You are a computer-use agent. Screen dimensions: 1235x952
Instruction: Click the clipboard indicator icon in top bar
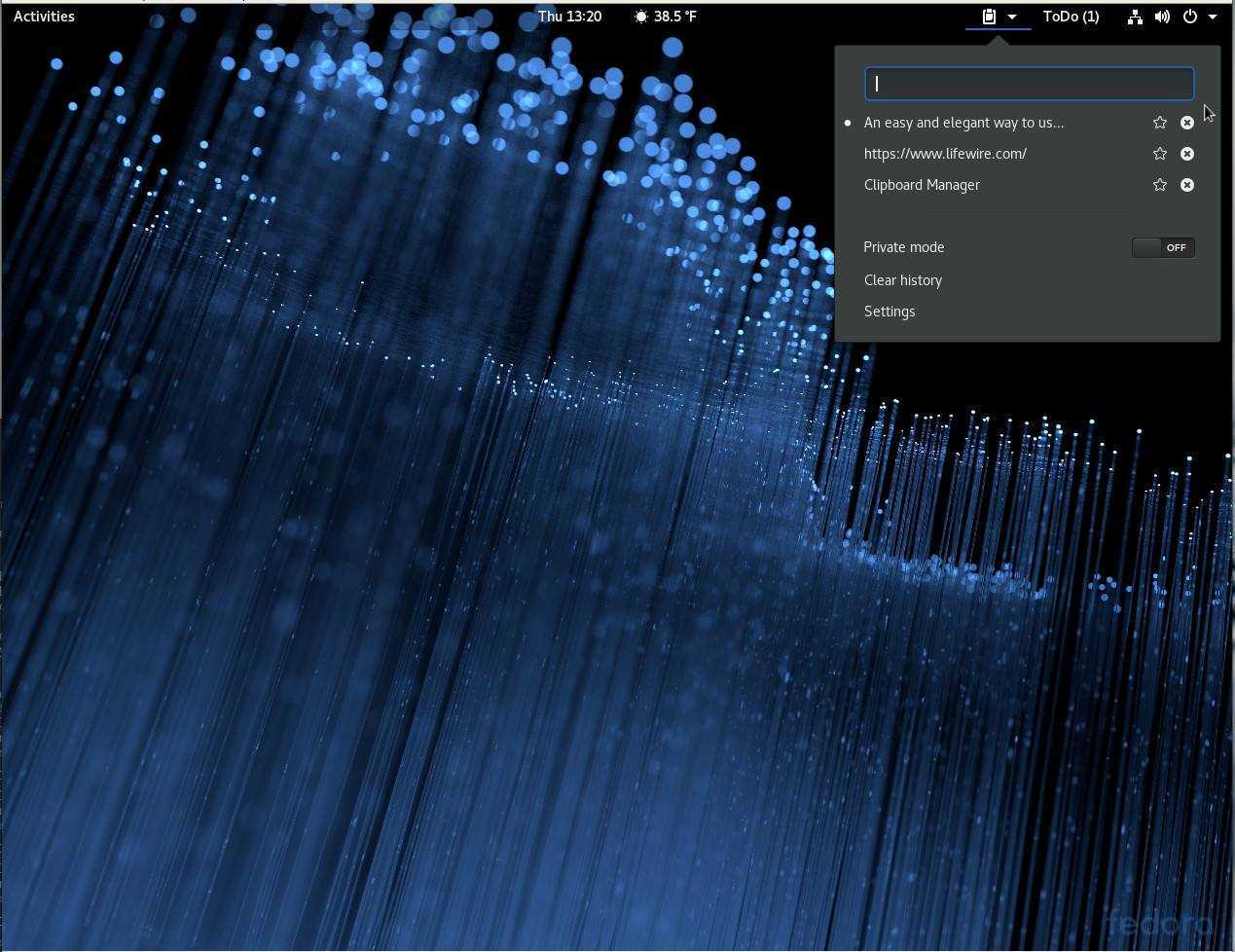tap(989, 17)
